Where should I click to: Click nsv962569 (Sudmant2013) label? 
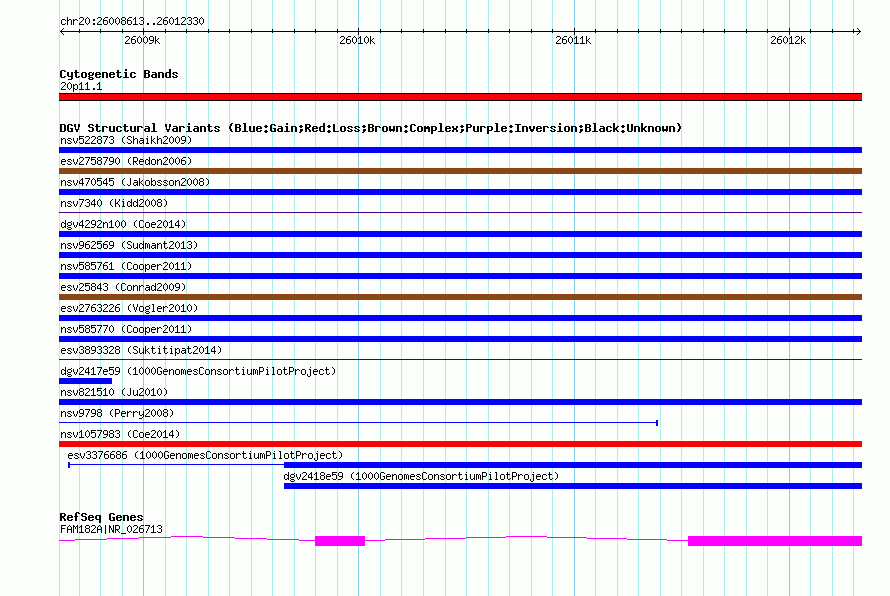[129, 245]
